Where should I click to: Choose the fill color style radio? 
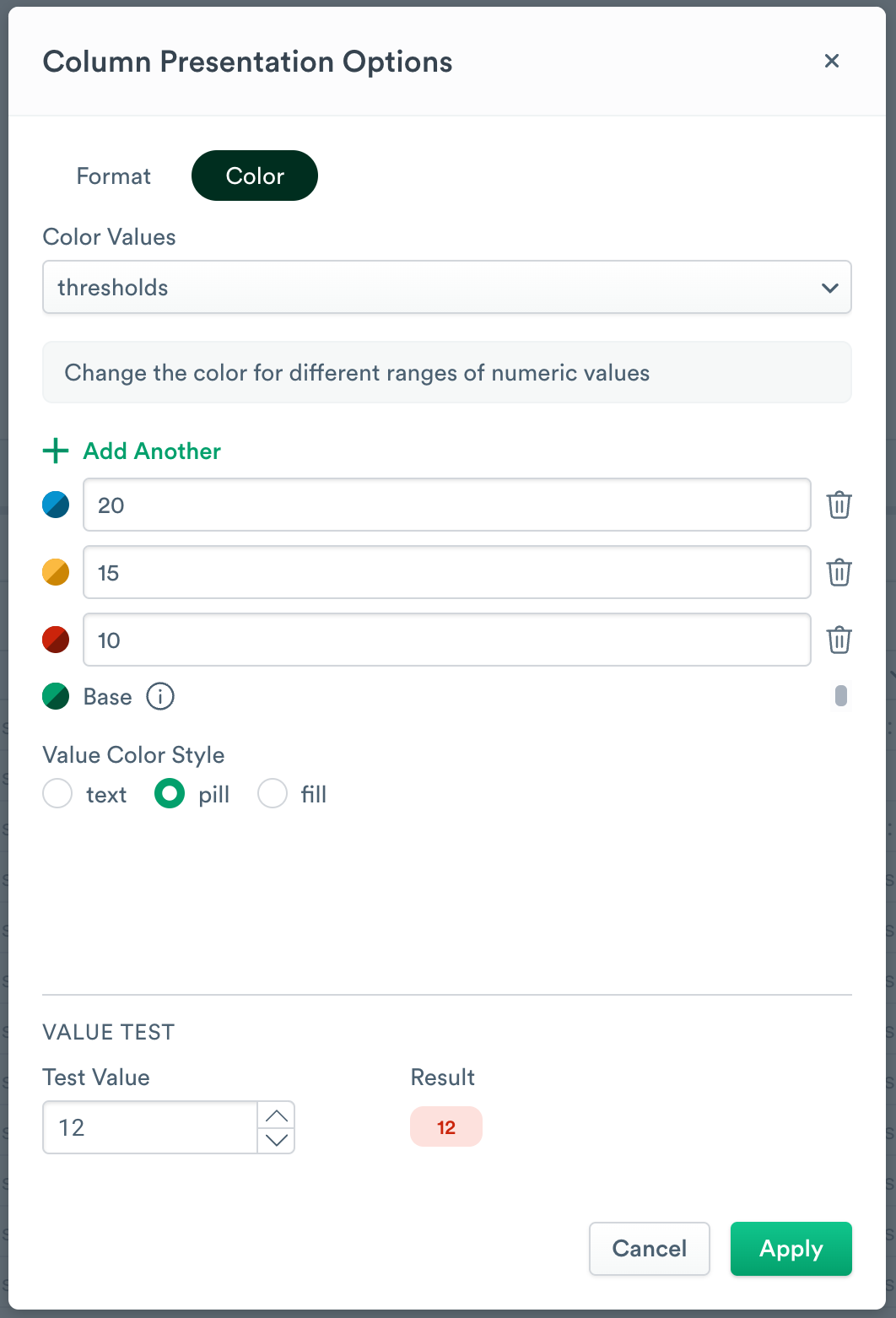[x=273, y=794]
